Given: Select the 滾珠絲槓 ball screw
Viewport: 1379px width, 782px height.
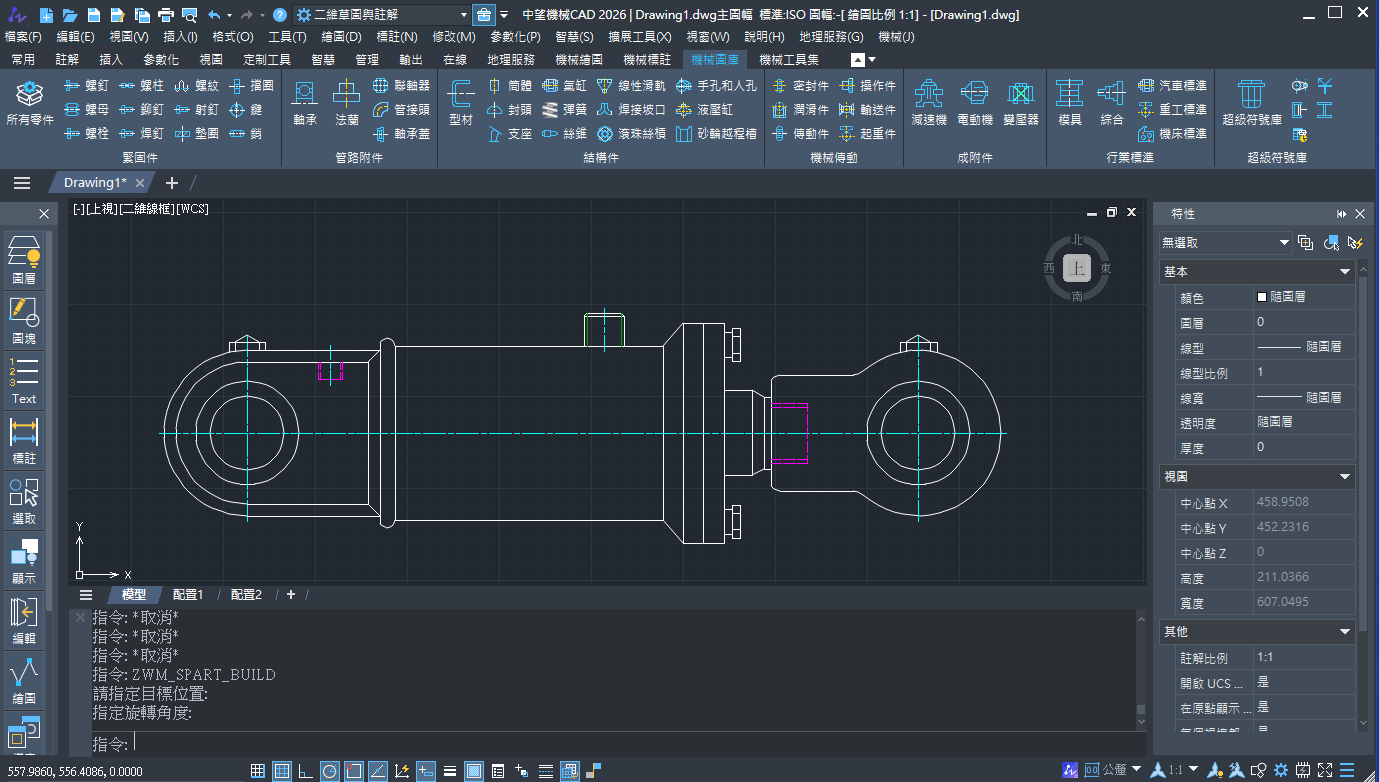Looking at the screenshot, I should pos(631,133).
